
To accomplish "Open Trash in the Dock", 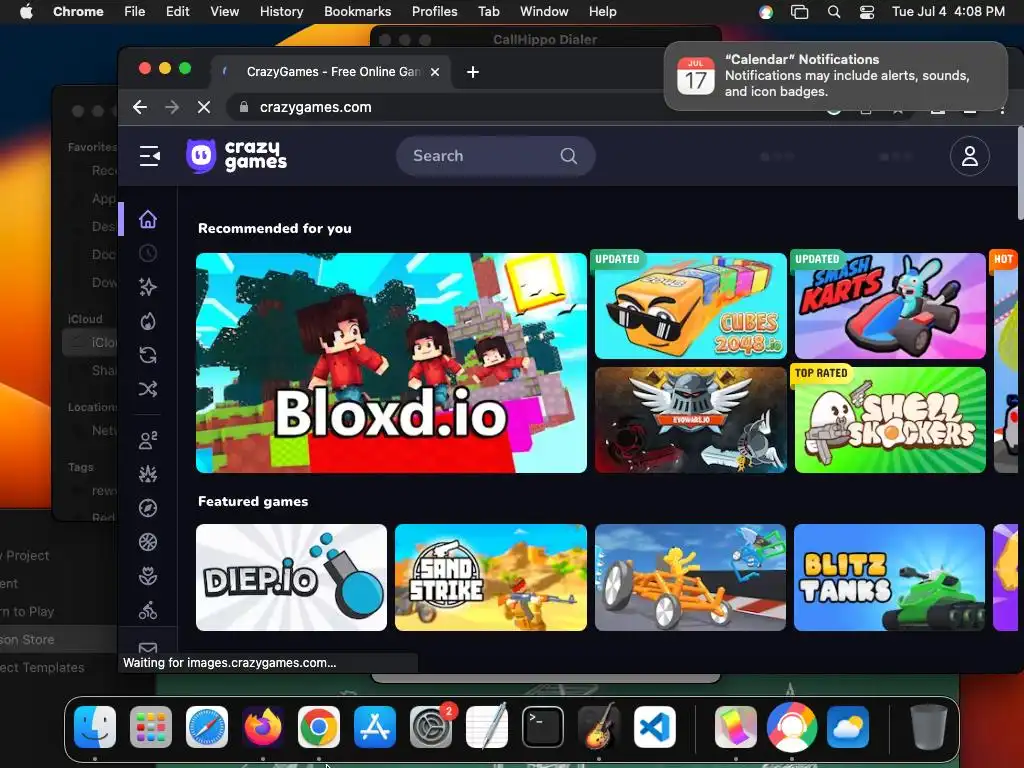I will pyautogui.click(x=929, y=727).
